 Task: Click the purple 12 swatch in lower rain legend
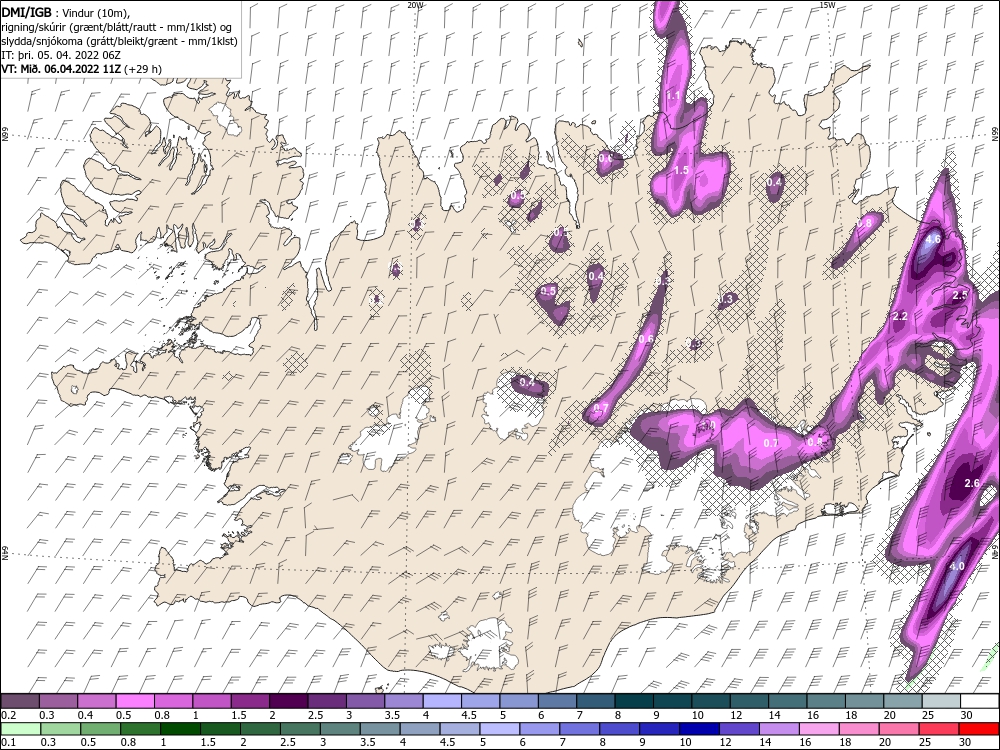[x=739, y=729]
